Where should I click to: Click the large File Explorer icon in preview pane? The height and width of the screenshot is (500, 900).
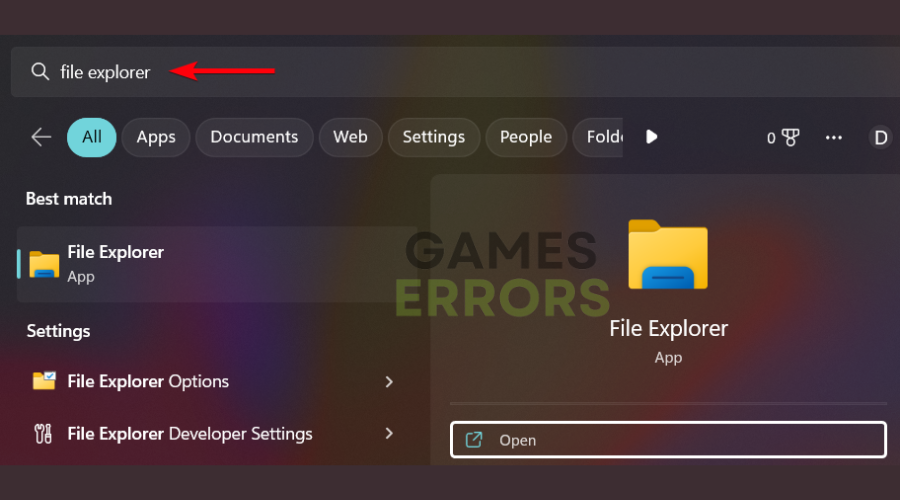click(668, 254)
